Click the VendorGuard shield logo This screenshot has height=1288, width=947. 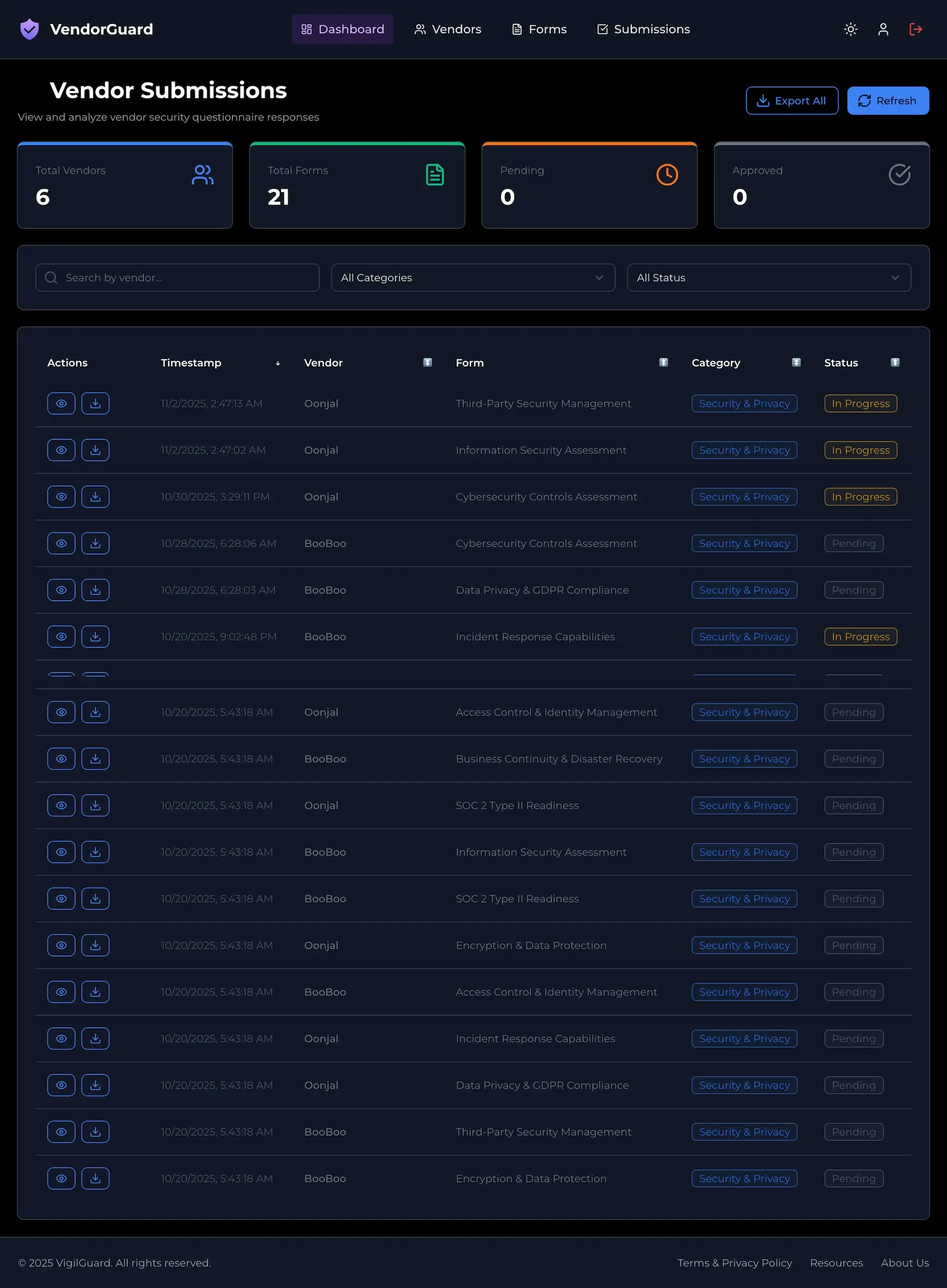(29, 29)
